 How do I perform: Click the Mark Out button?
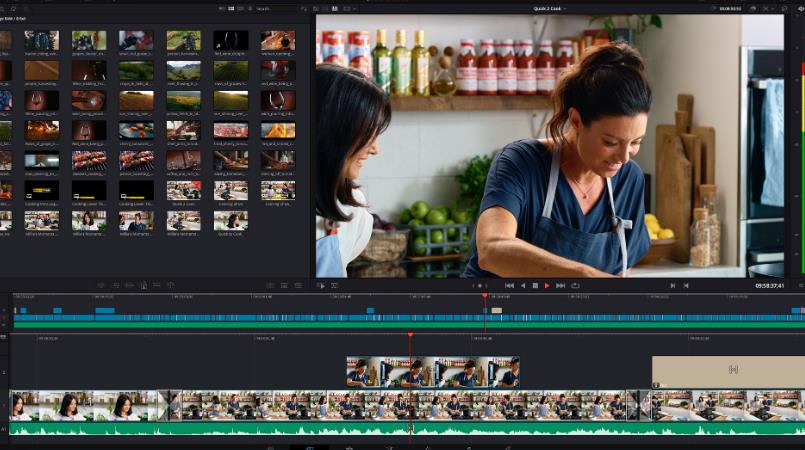click(686, 285)
